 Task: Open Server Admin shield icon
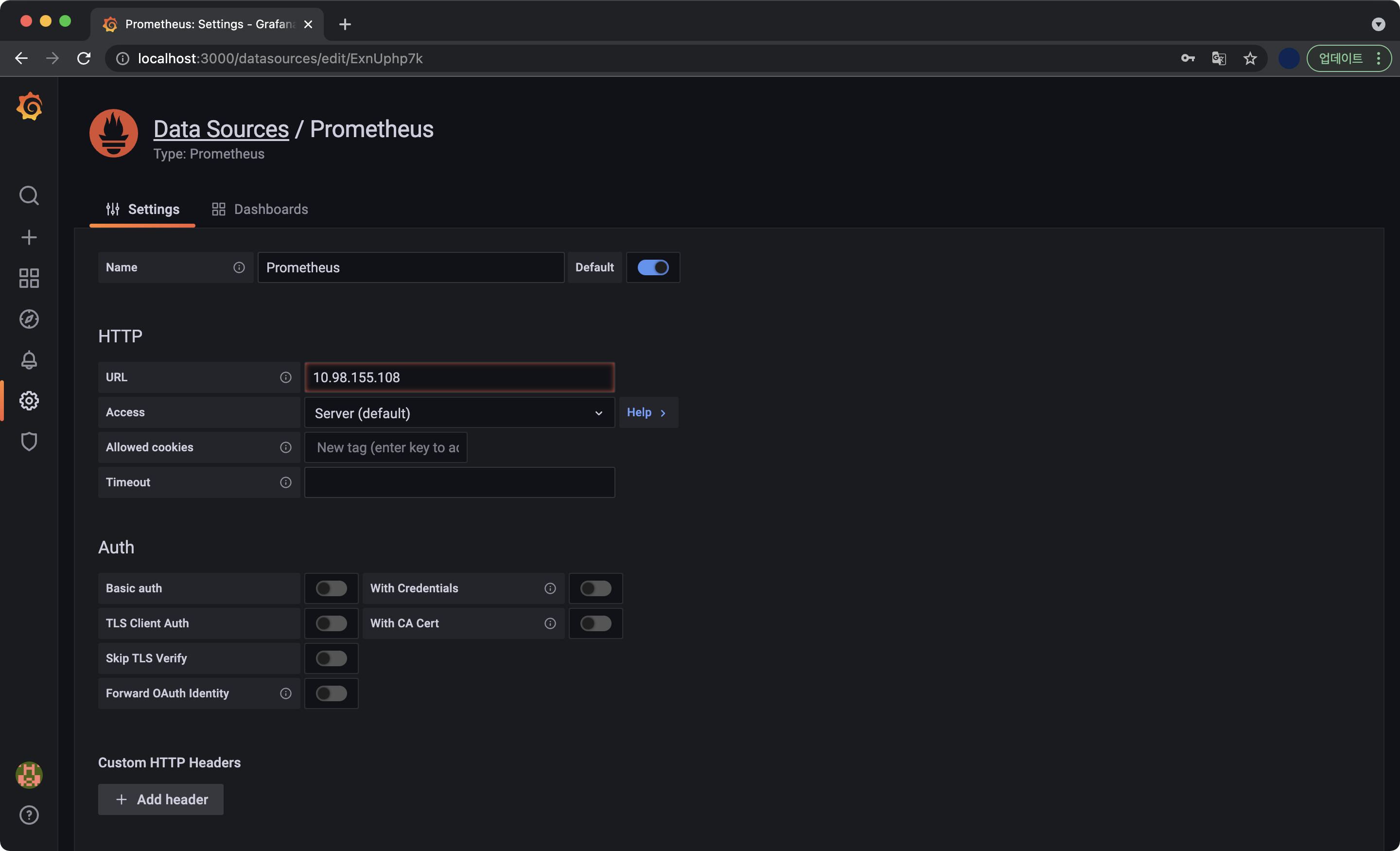[29, 442]
